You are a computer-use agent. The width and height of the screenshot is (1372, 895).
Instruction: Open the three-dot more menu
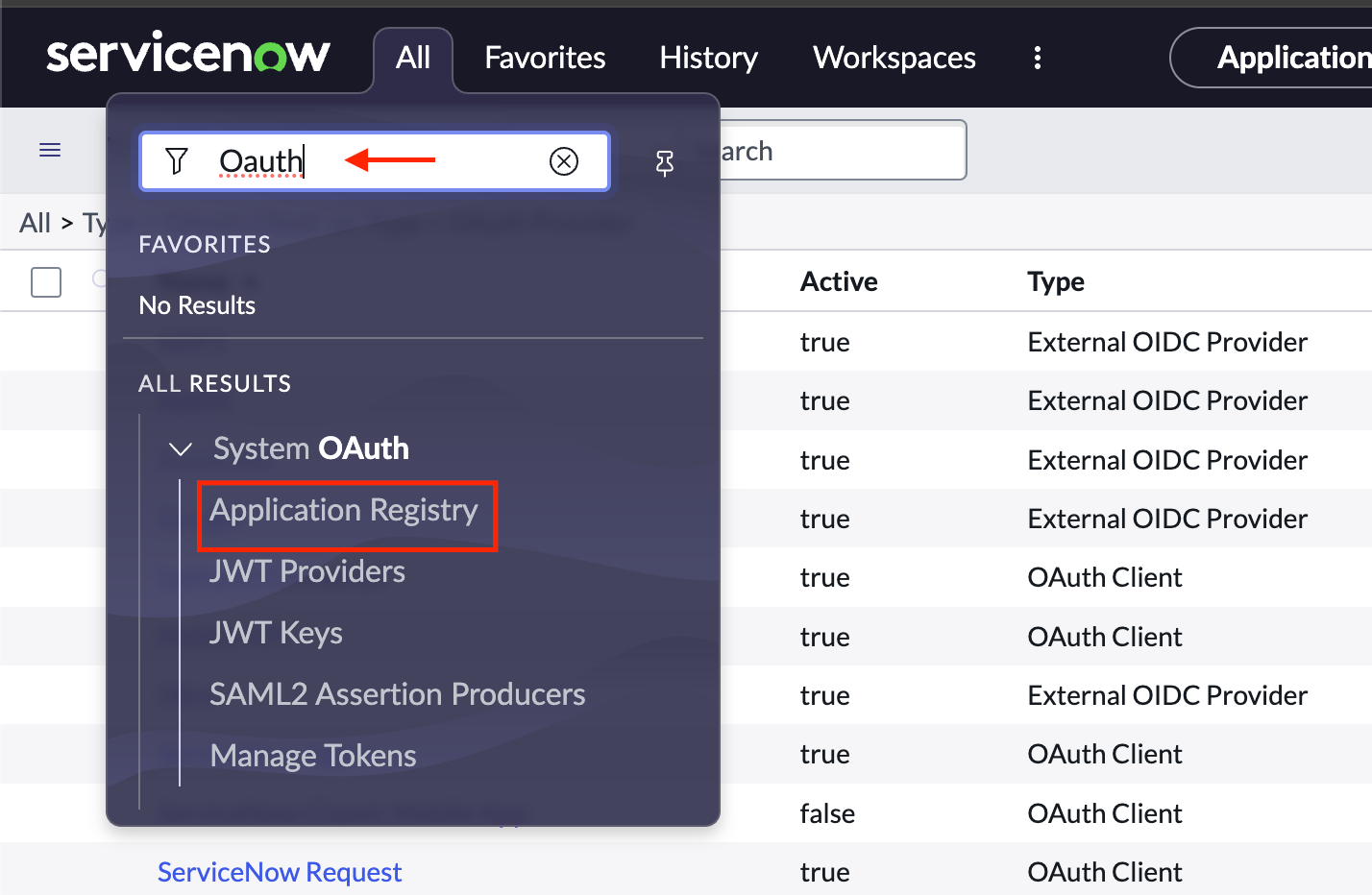1038,59
